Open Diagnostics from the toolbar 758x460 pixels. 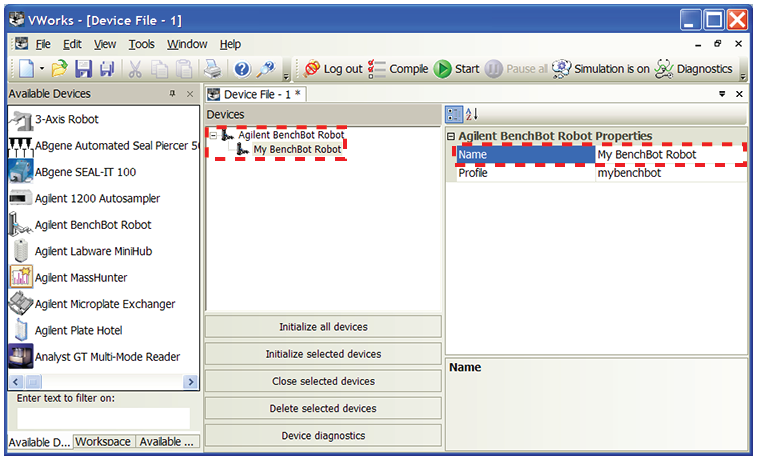[x=693, y=69]
